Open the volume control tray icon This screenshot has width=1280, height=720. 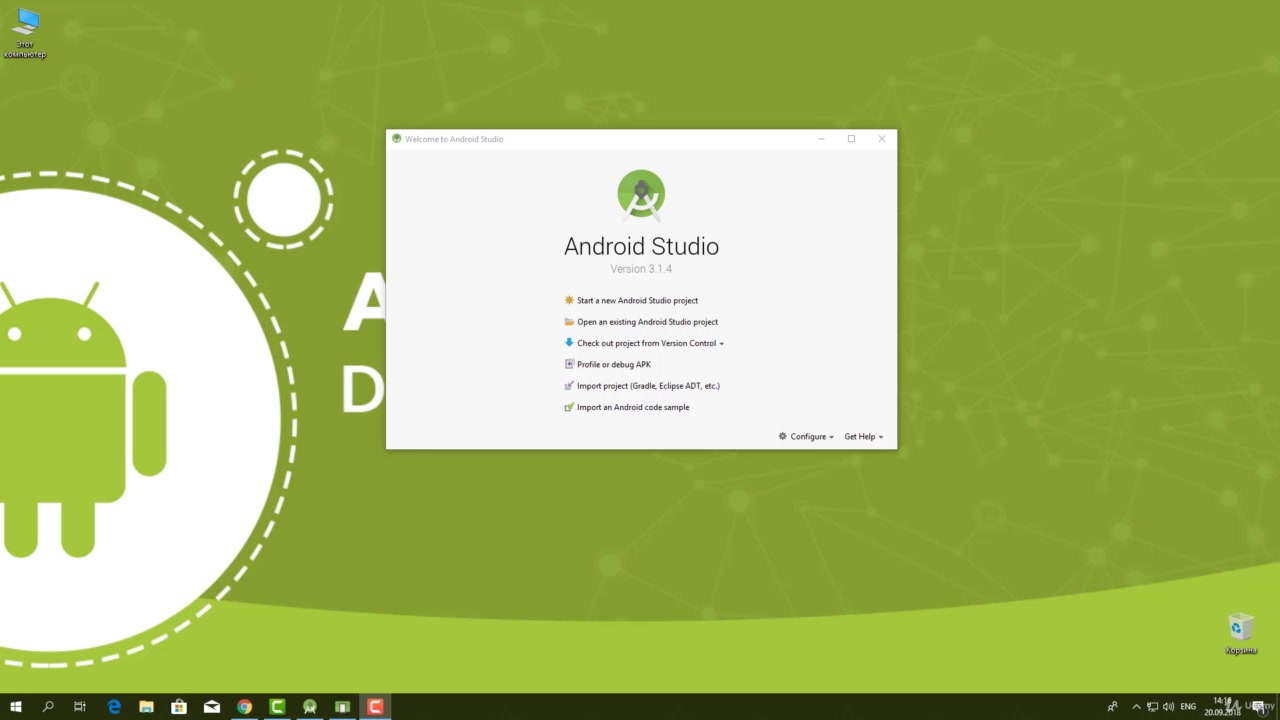[1168, 707]
